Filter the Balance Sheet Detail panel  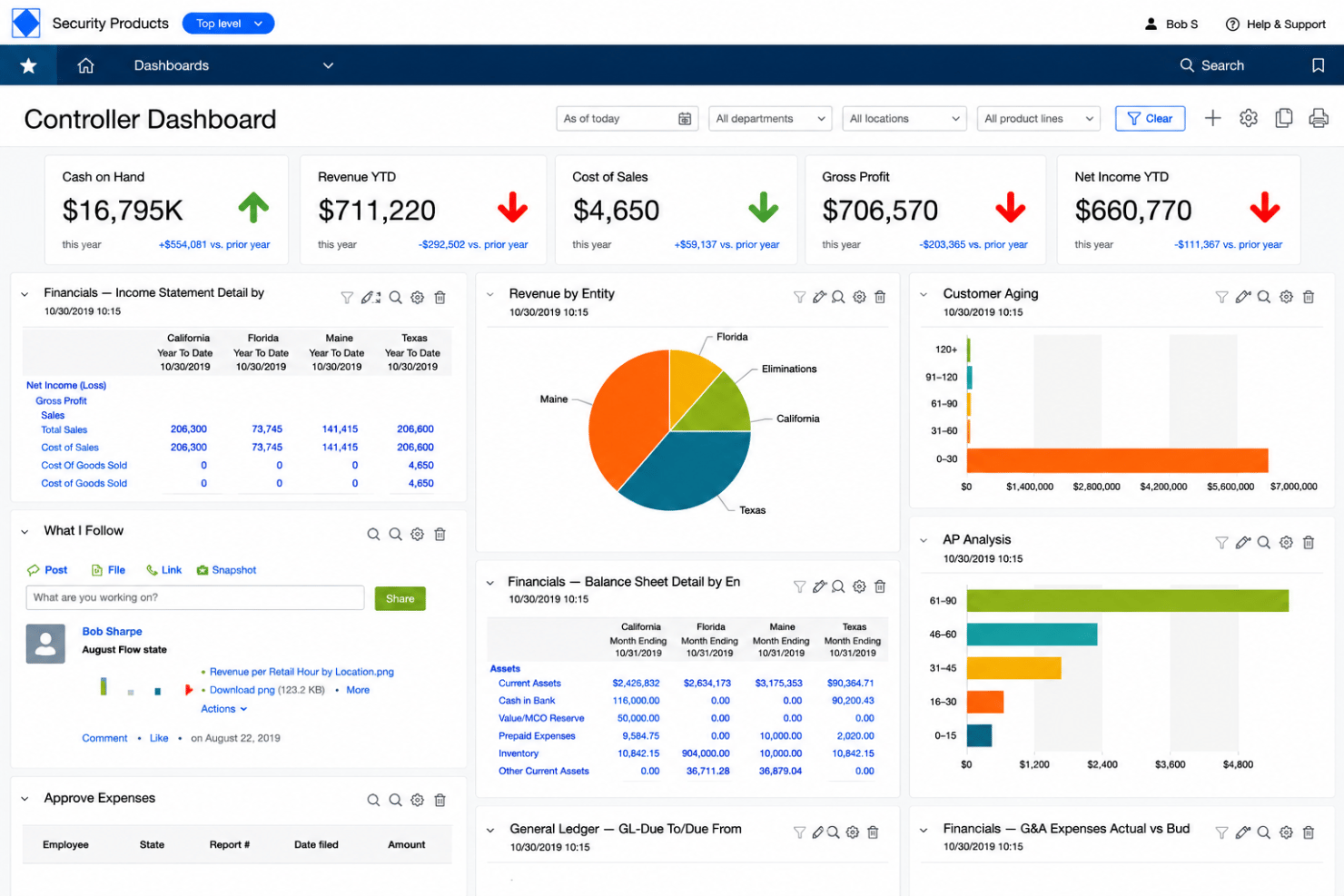pos(799,586)
